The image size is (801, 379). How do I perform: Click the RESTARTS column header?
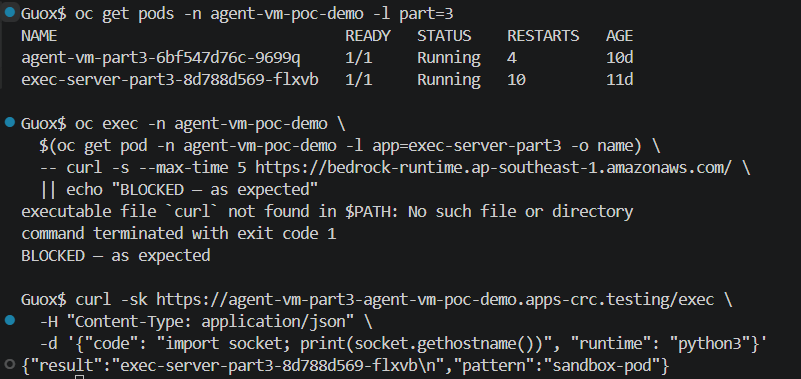coord(543,36)
